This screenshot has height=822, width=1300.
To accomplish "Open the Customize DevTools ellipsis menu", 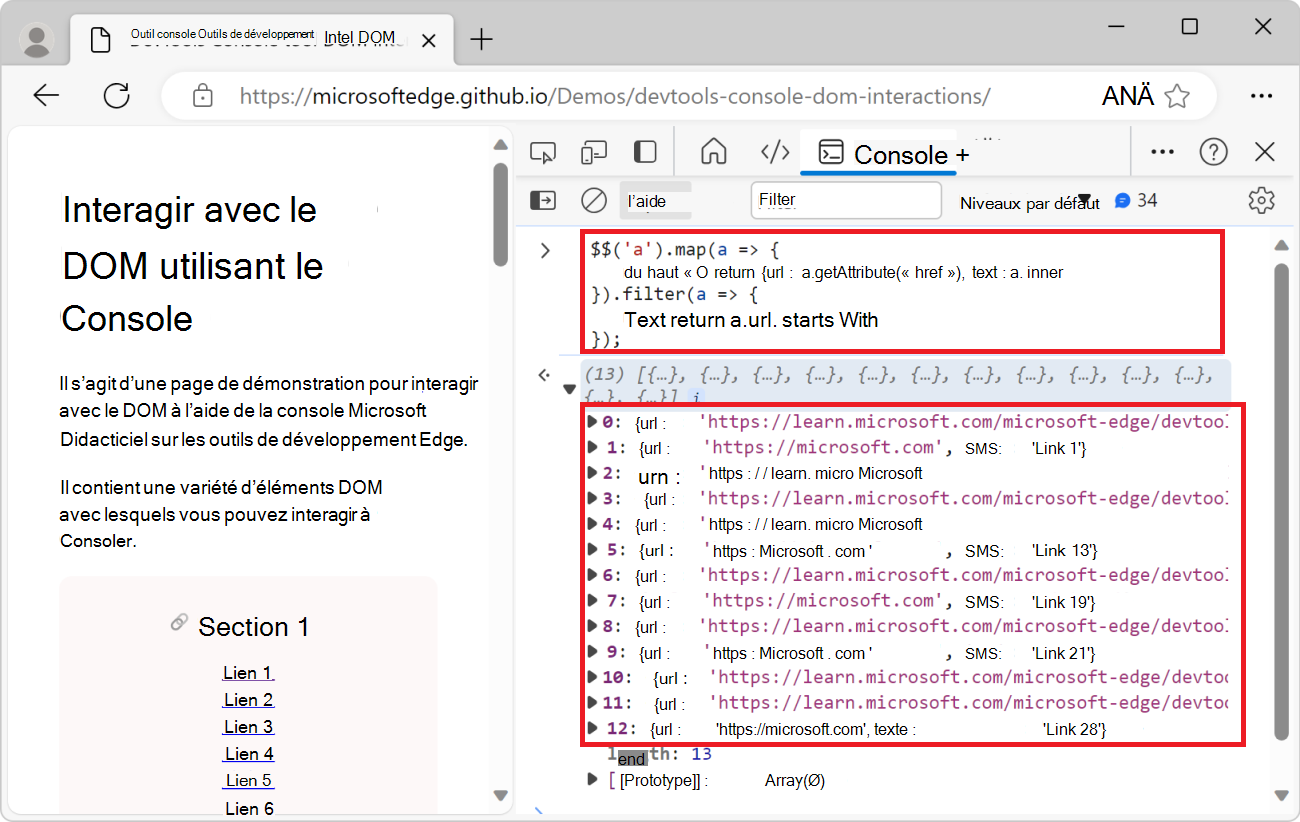I will point(1162,152).
